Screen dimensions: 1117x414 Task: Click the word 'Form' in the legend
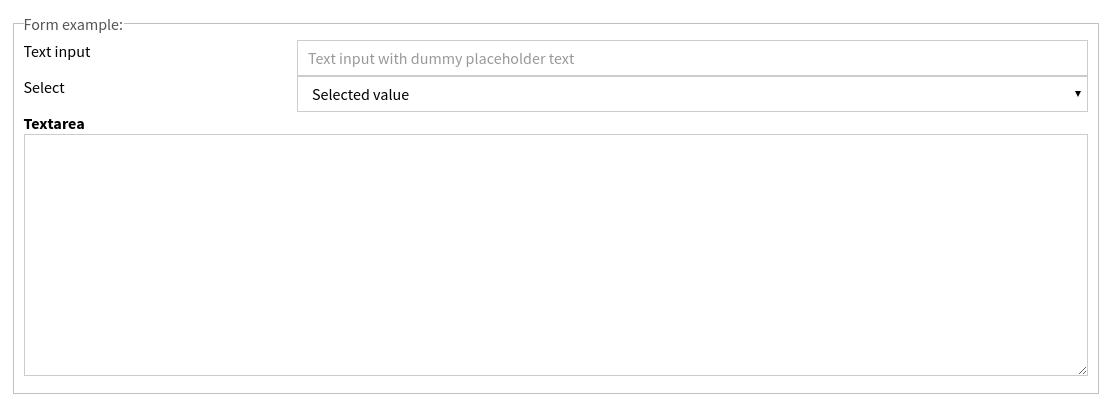coord(40,24)
